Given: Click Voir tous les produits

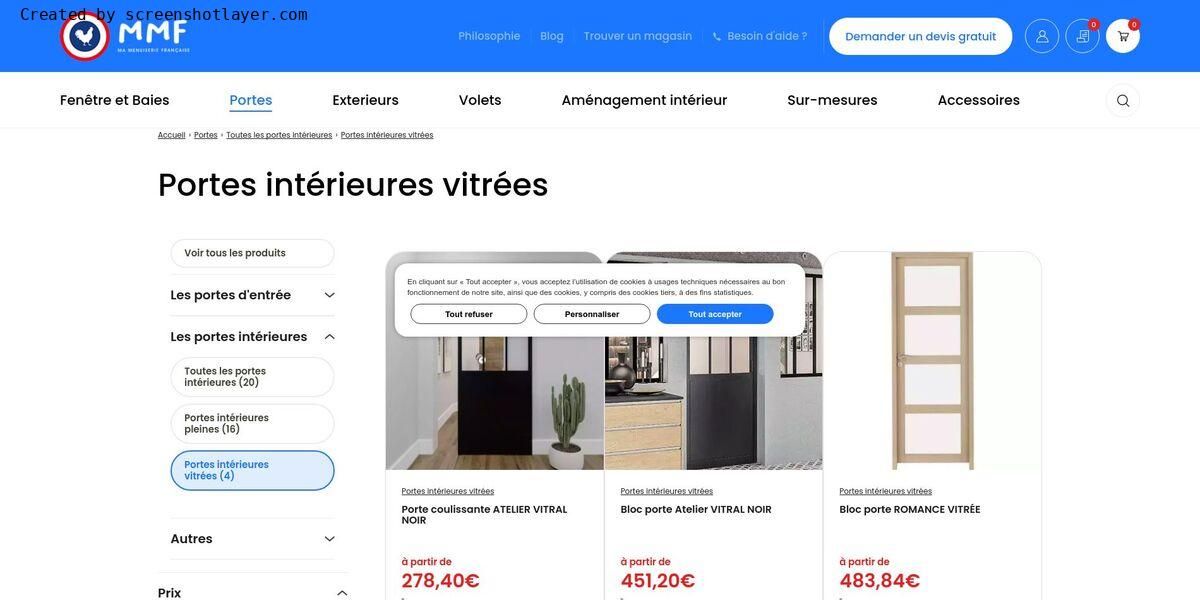Looking at the screenshot, I should pos(252,253).
